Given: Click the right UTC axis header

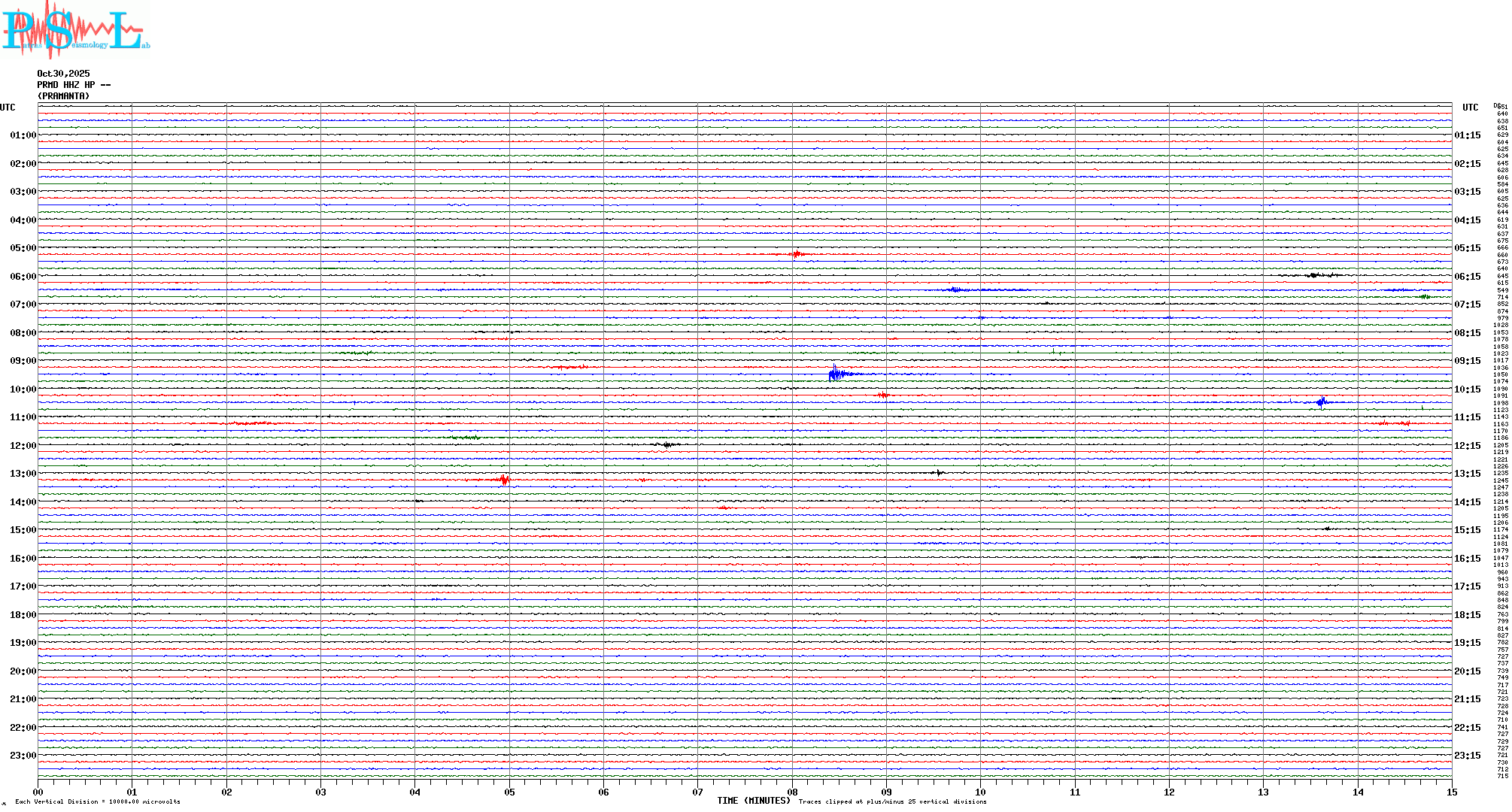Looking at the screenshot, I should (1470, 108).
